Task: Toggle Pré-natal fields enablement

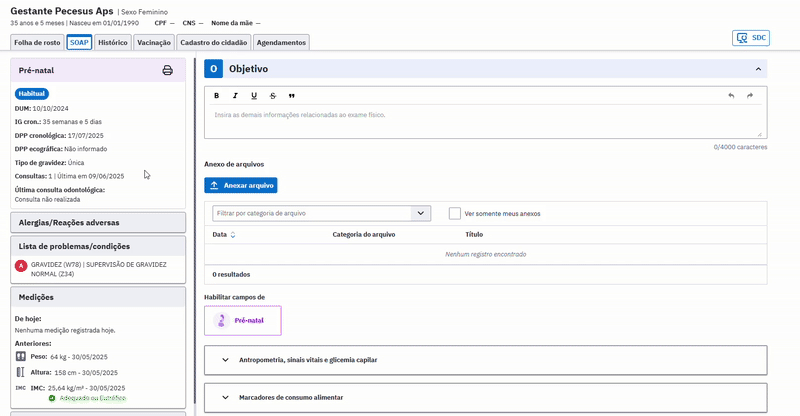Action: [x=243, y=321]
